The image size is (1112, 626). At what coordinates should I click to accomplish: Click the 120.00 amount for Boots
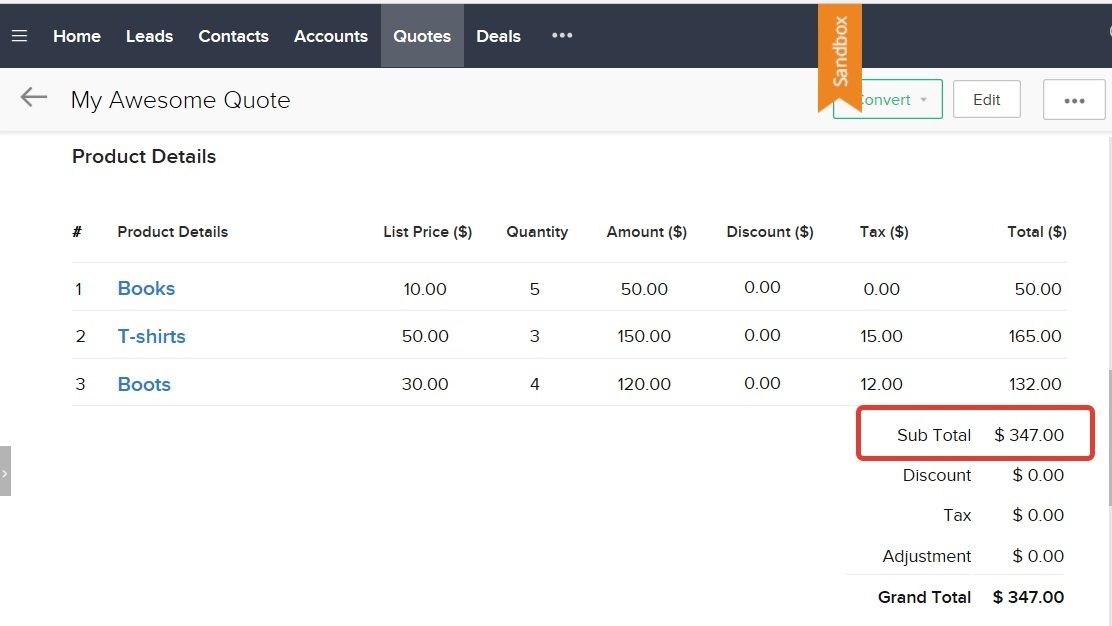(644, 384)
